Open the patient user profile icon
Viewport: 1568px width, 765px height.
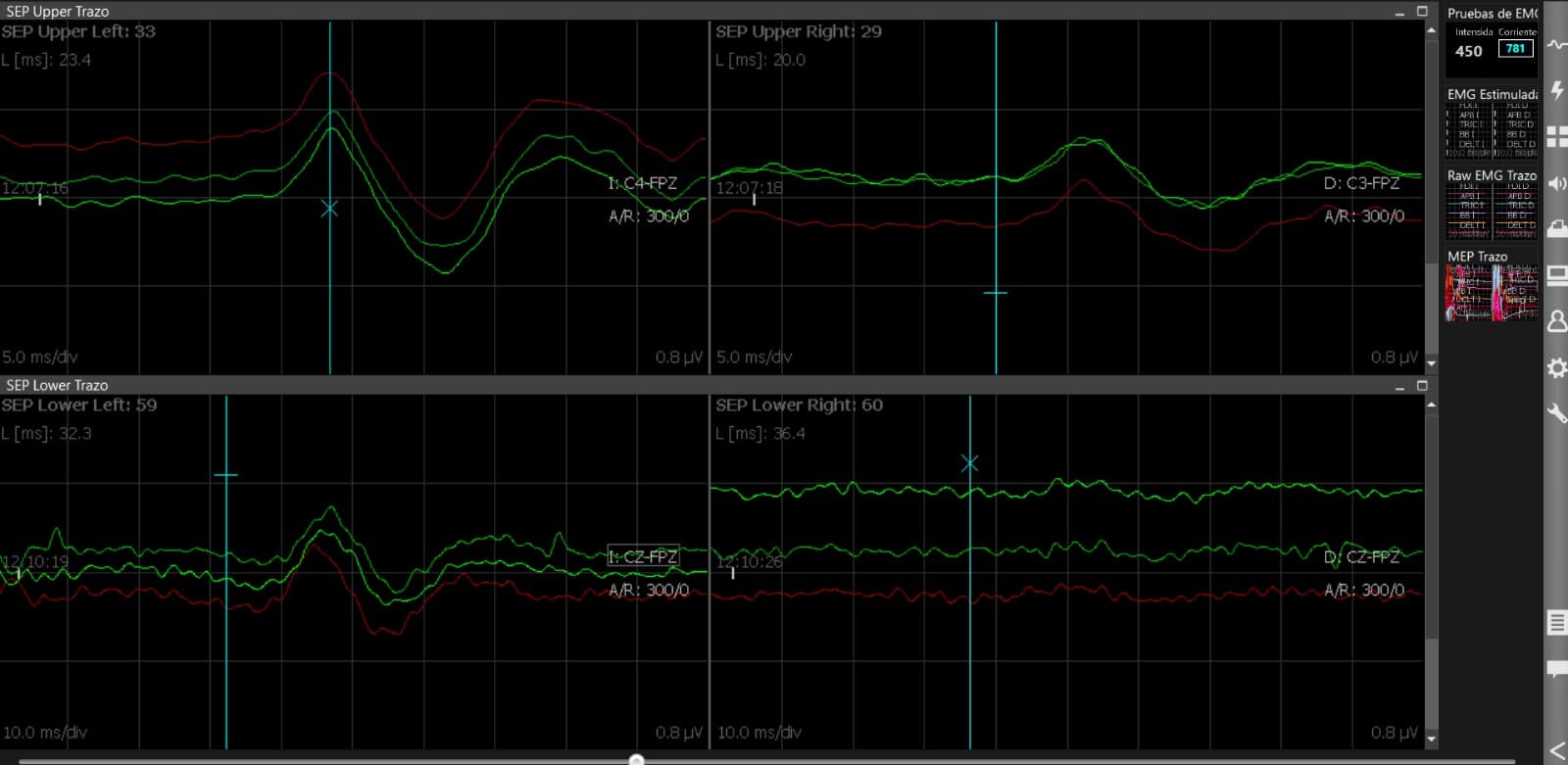click(1556, 321)
